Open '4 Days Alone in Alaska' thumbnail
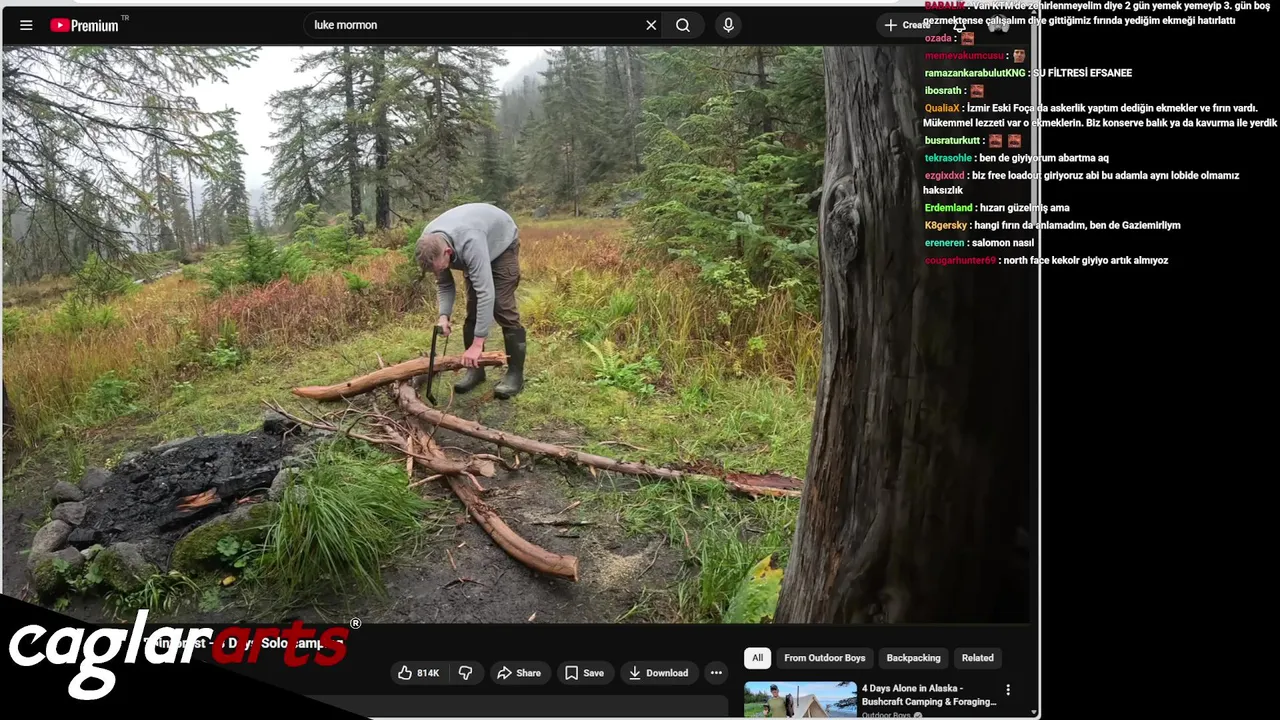The width and height of the screenshot is (1280, 720). click(800, 700)
